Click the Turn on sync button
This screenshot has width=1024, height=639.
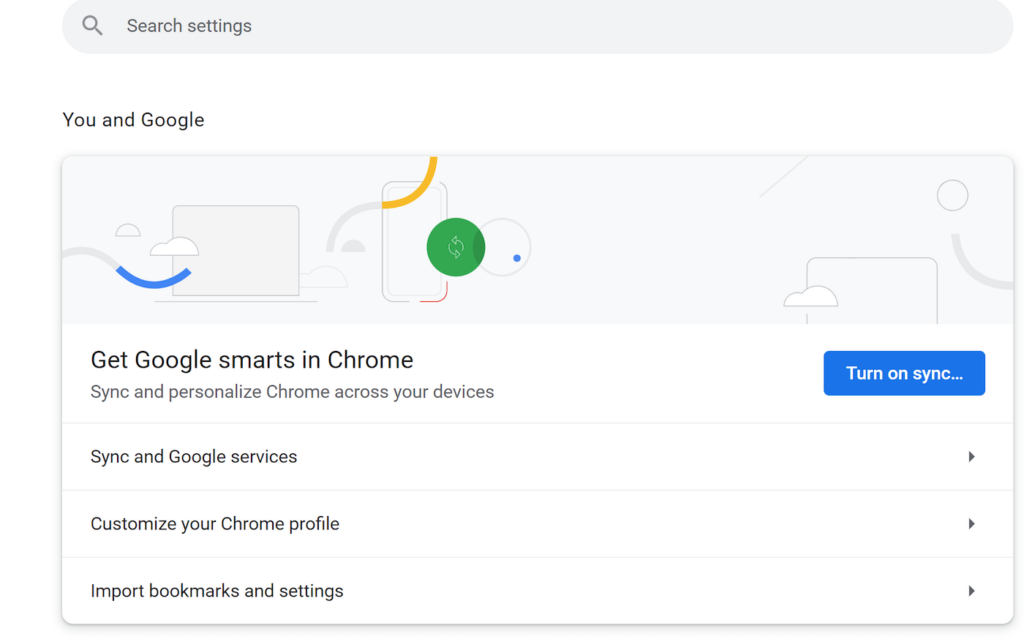(903, 372)
